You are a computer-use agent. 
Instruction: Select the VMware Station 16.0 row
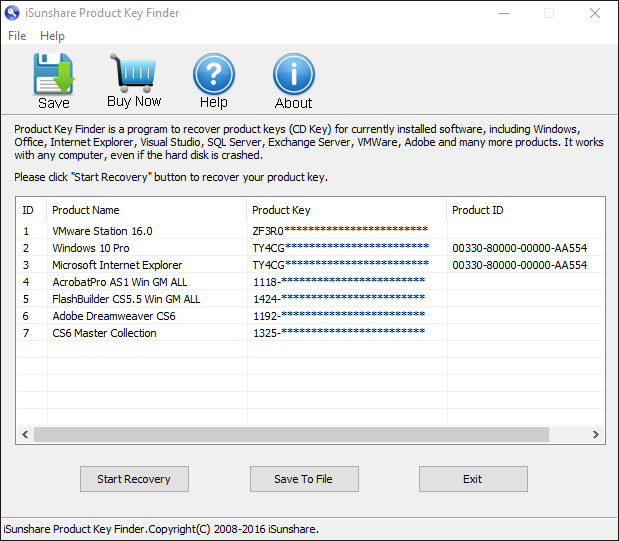pos(311,231)
